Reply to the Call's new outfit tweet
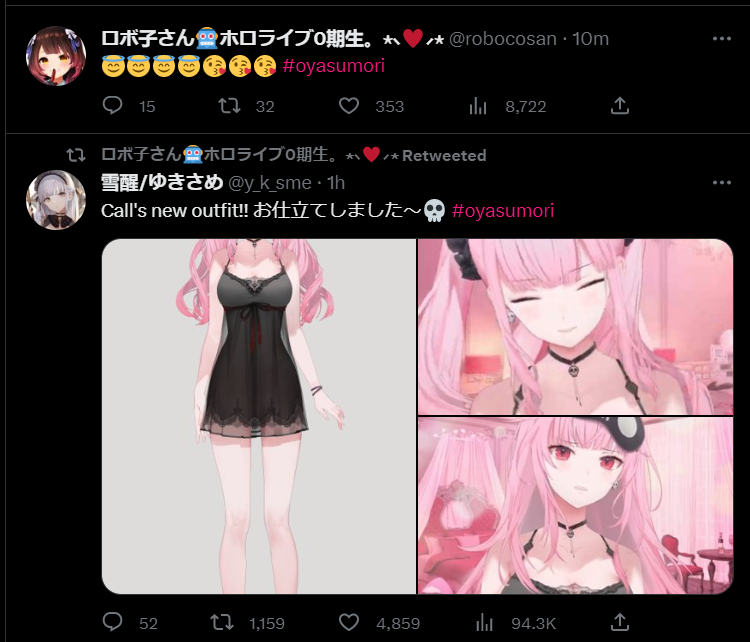 point(112,622)
